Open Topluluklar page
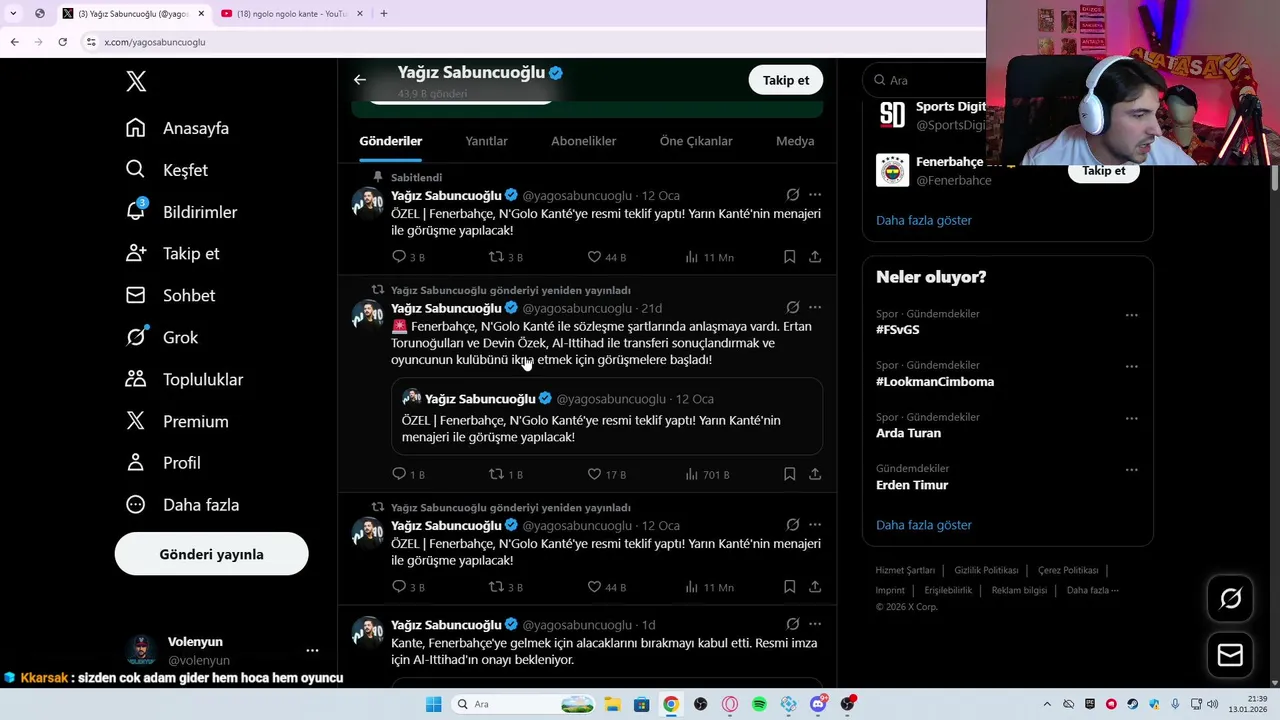 coord(184,380)
